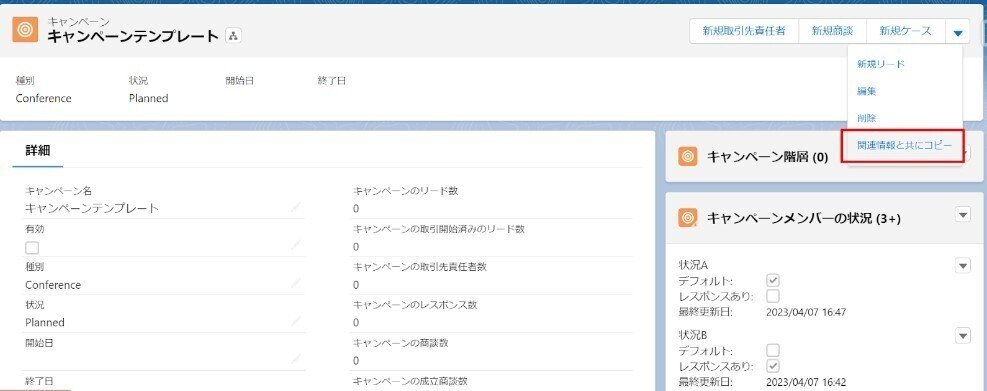The height and width of the screenshot is (391, 987).
Task: Click the キャンペーンの取引開始済みのリード数 label
Action: [439, 229]
